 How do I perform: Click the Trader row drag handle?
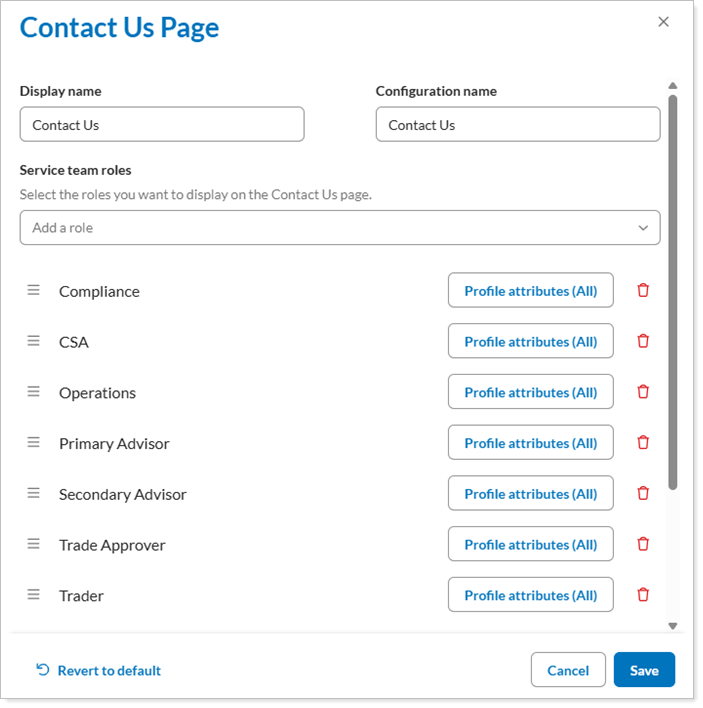(33, 595)
